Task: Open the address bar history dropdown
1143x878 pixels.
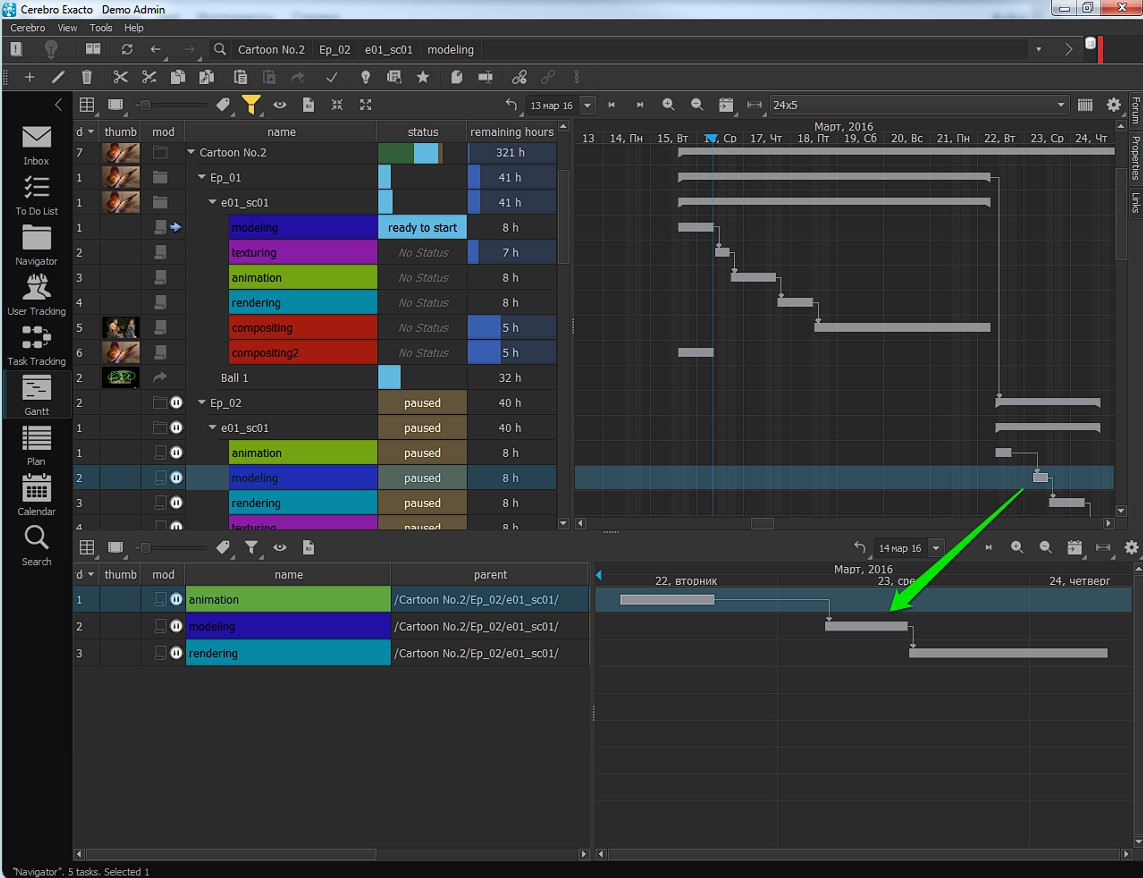Action: click(x=1039, y=50)
